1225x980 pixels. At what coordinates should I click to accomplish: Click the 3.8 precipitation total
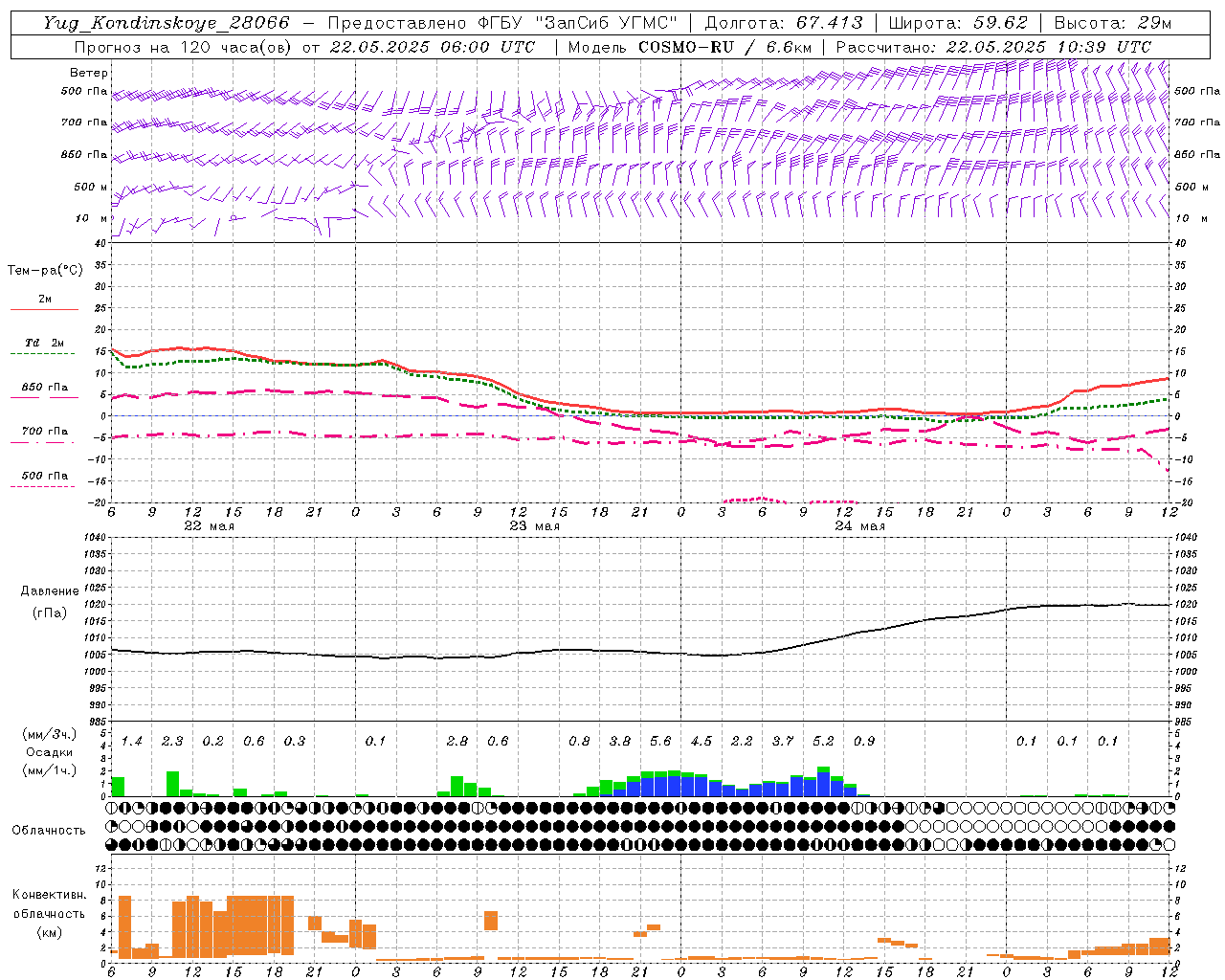point(620,741)
